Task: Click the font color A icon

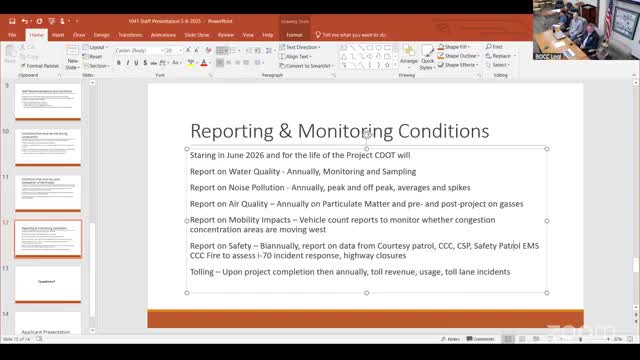Action: [204, 63]
